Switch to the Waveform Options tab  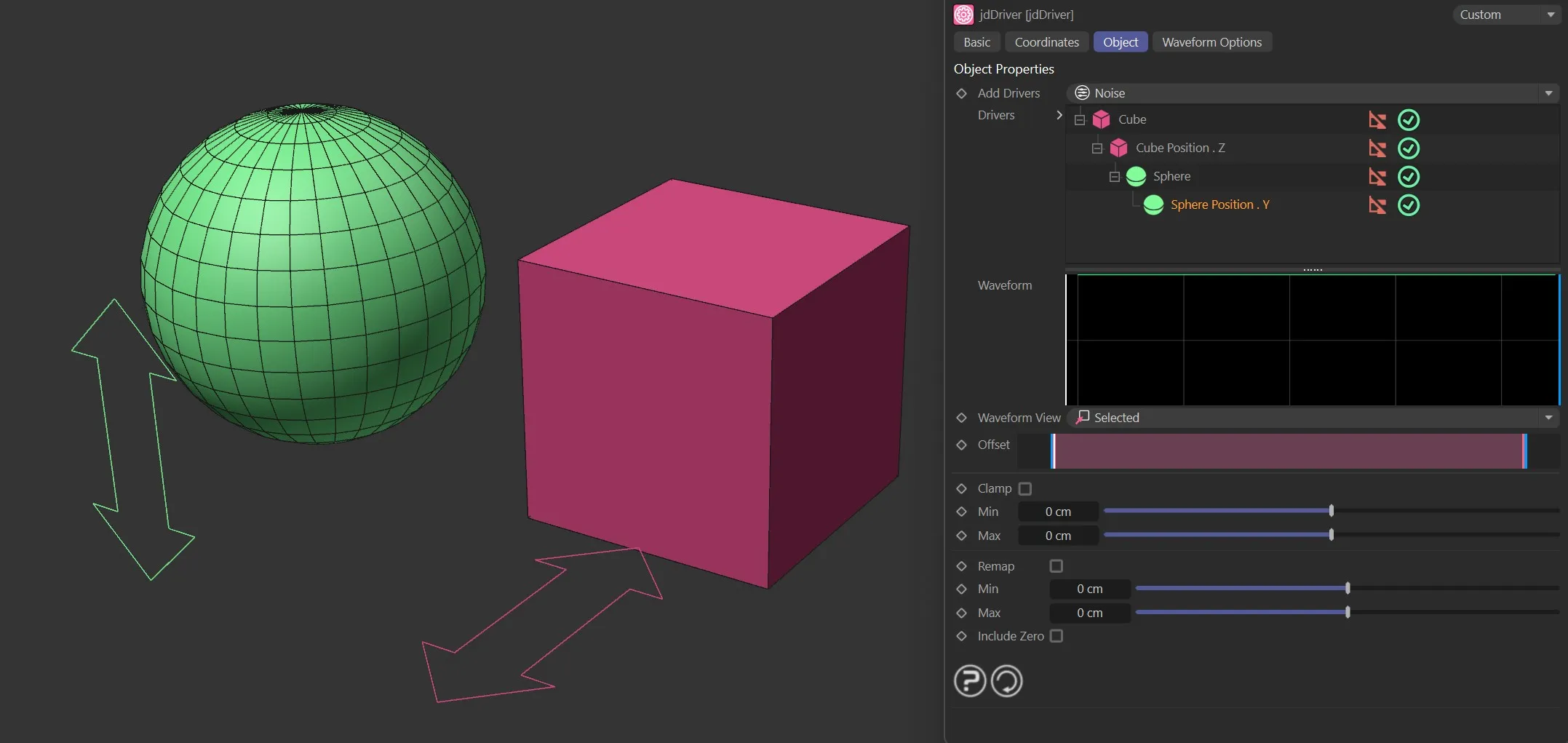point(1211,41)
